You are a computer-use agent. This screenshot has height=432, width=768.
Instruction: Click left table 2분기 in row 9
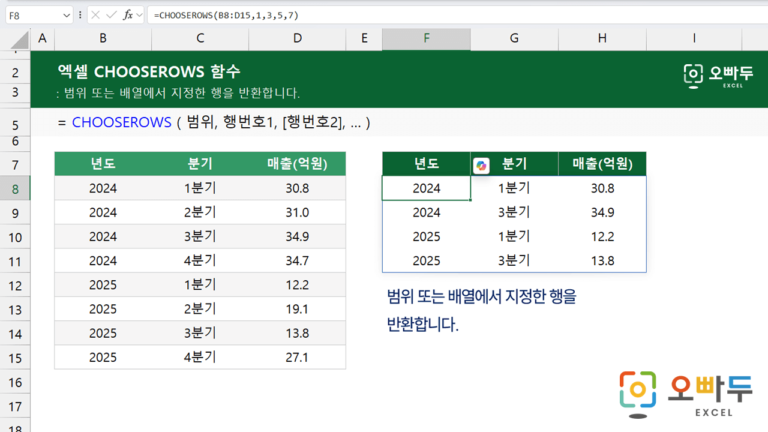[x=200, y=213]
